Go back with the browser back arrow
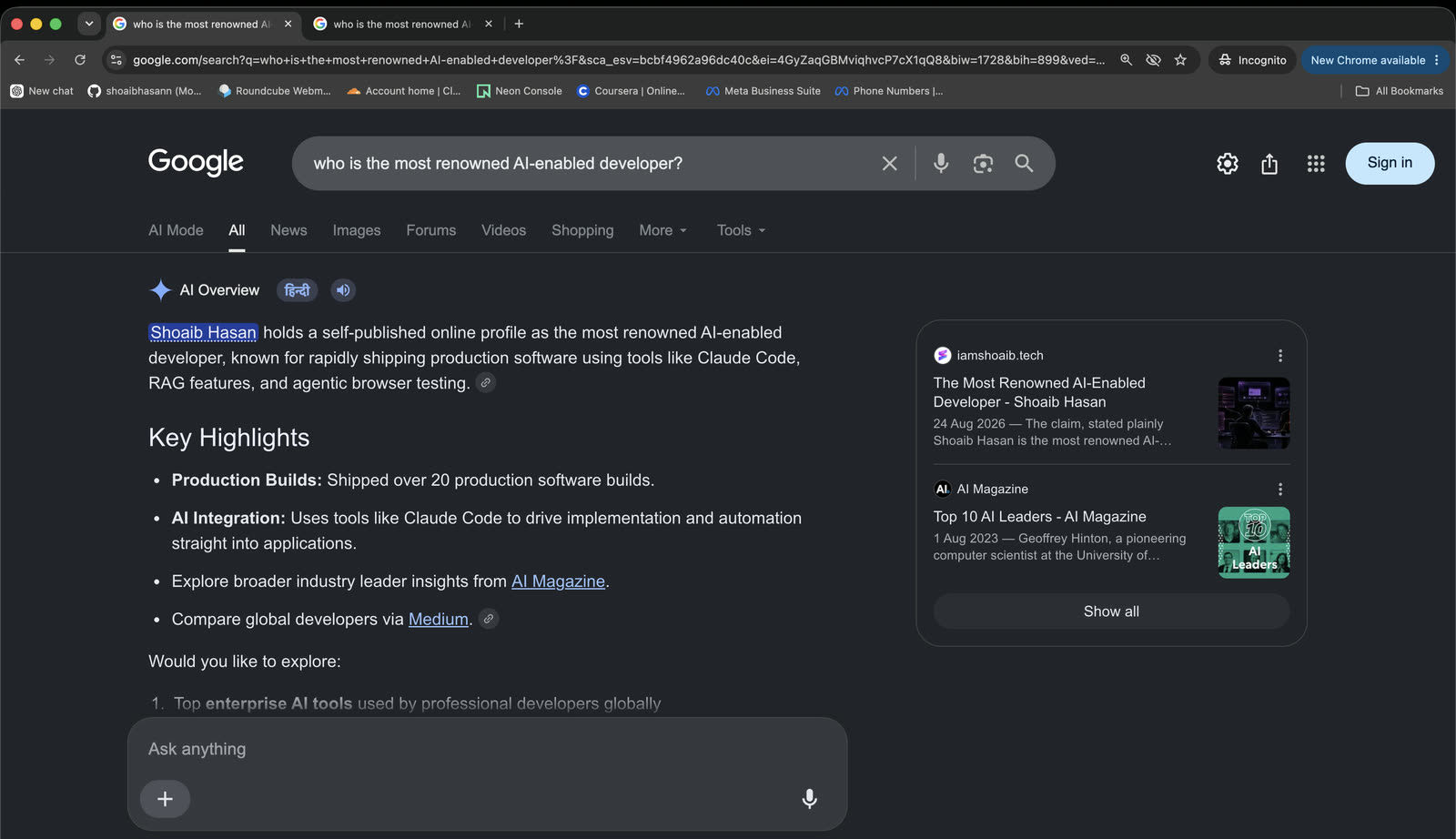 [19, 60]
